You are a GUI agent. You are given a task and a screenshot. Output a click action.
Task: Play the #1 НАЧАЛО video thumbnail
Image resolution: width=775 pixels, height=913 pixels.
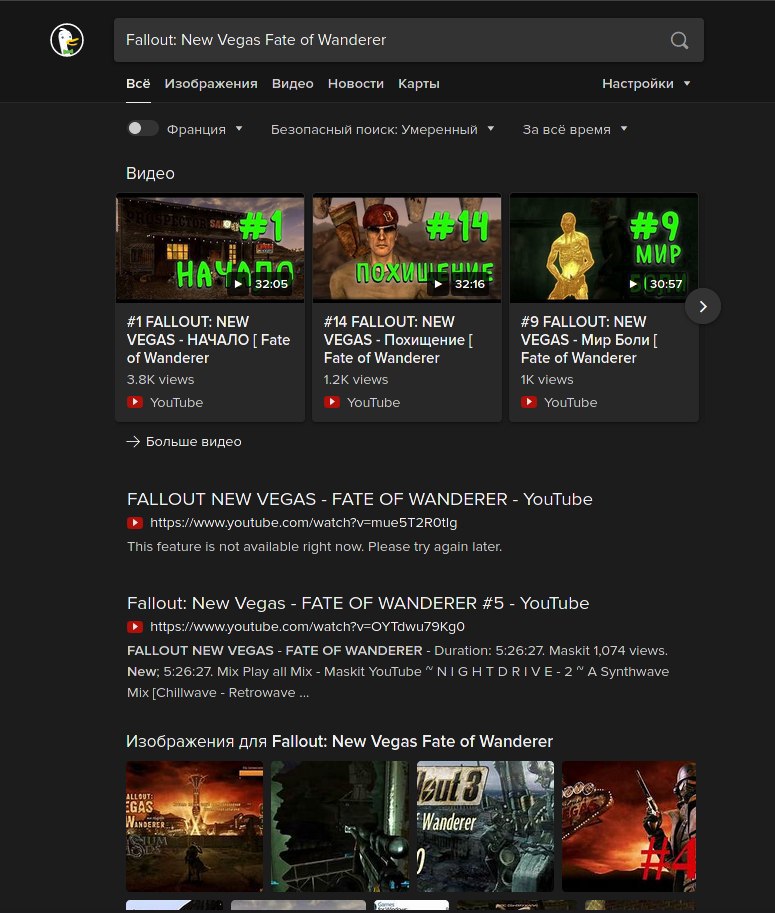coord(210,249)
